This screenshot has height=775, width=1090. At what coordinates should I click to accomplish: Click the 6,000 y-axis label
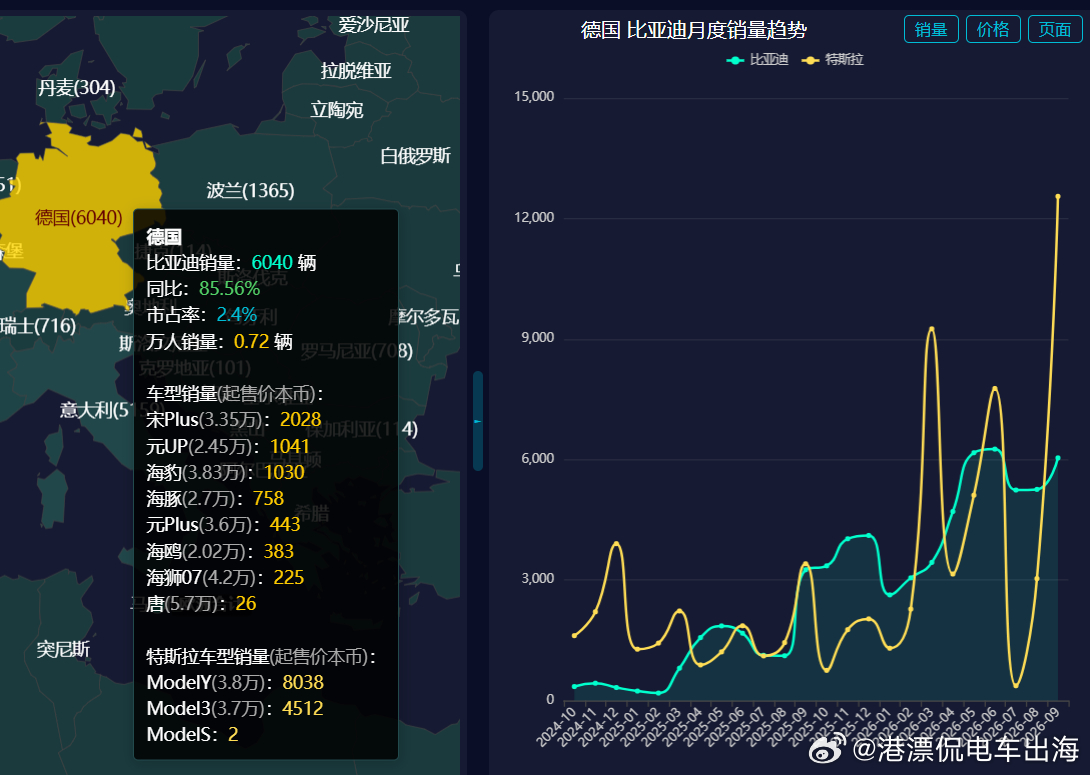point(537,459)
